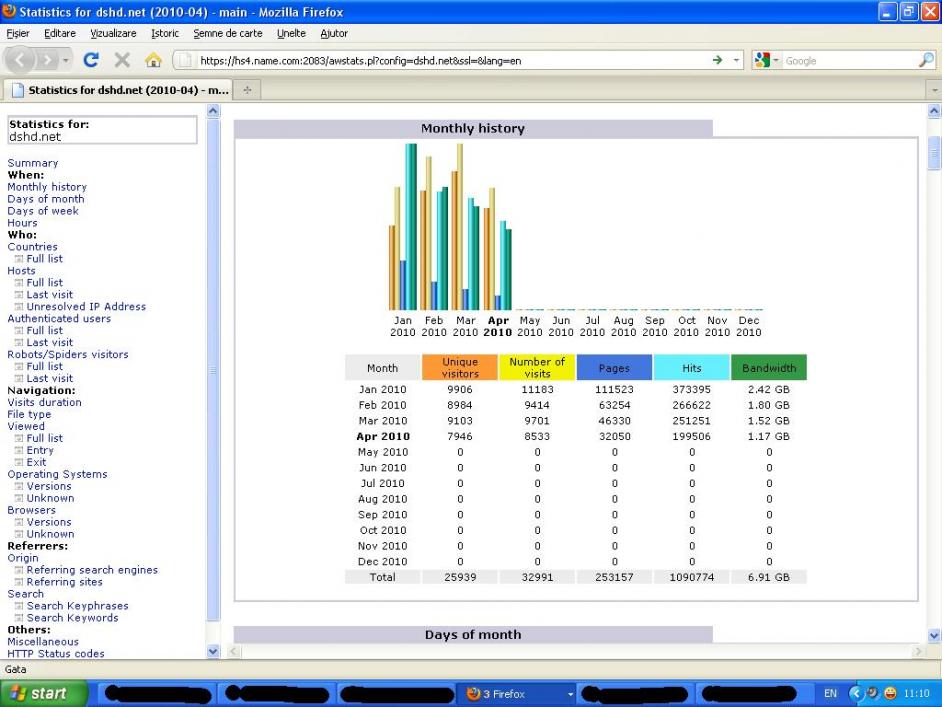
Task: Switch to the Statistics for dshd.net tab
Action: click(118, 90)
